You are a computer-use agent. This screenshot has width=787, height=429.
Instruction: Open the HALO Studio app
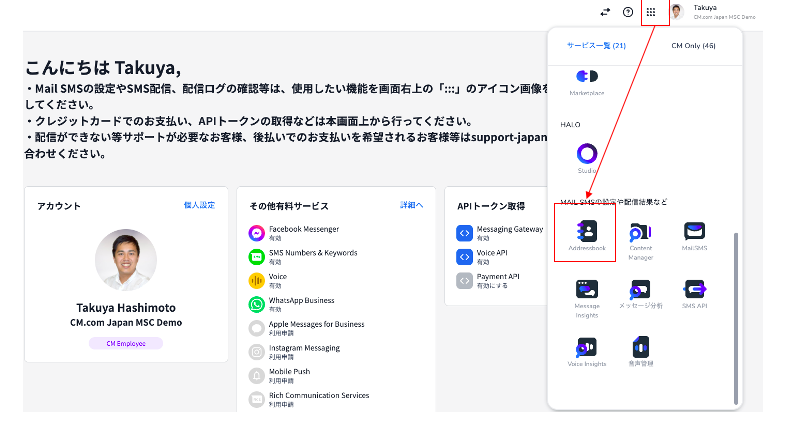pyautogui.click(x=587, y=158)
